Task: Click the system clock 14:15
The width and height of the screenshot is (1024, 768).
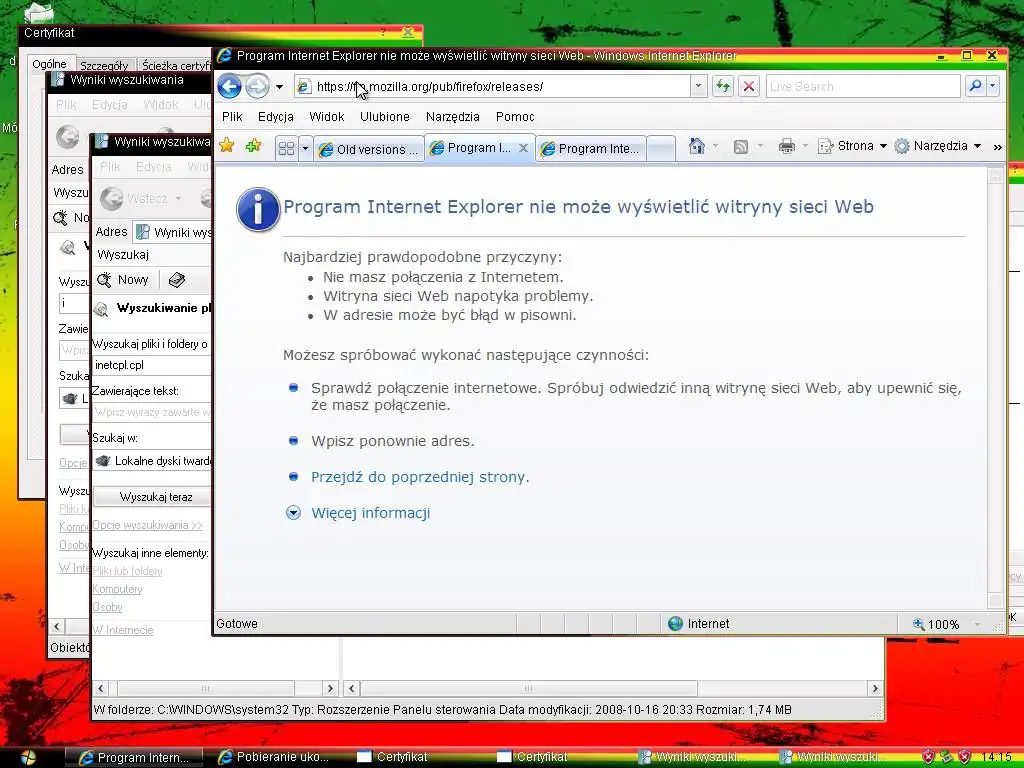Action: click(x=996, y=758)
